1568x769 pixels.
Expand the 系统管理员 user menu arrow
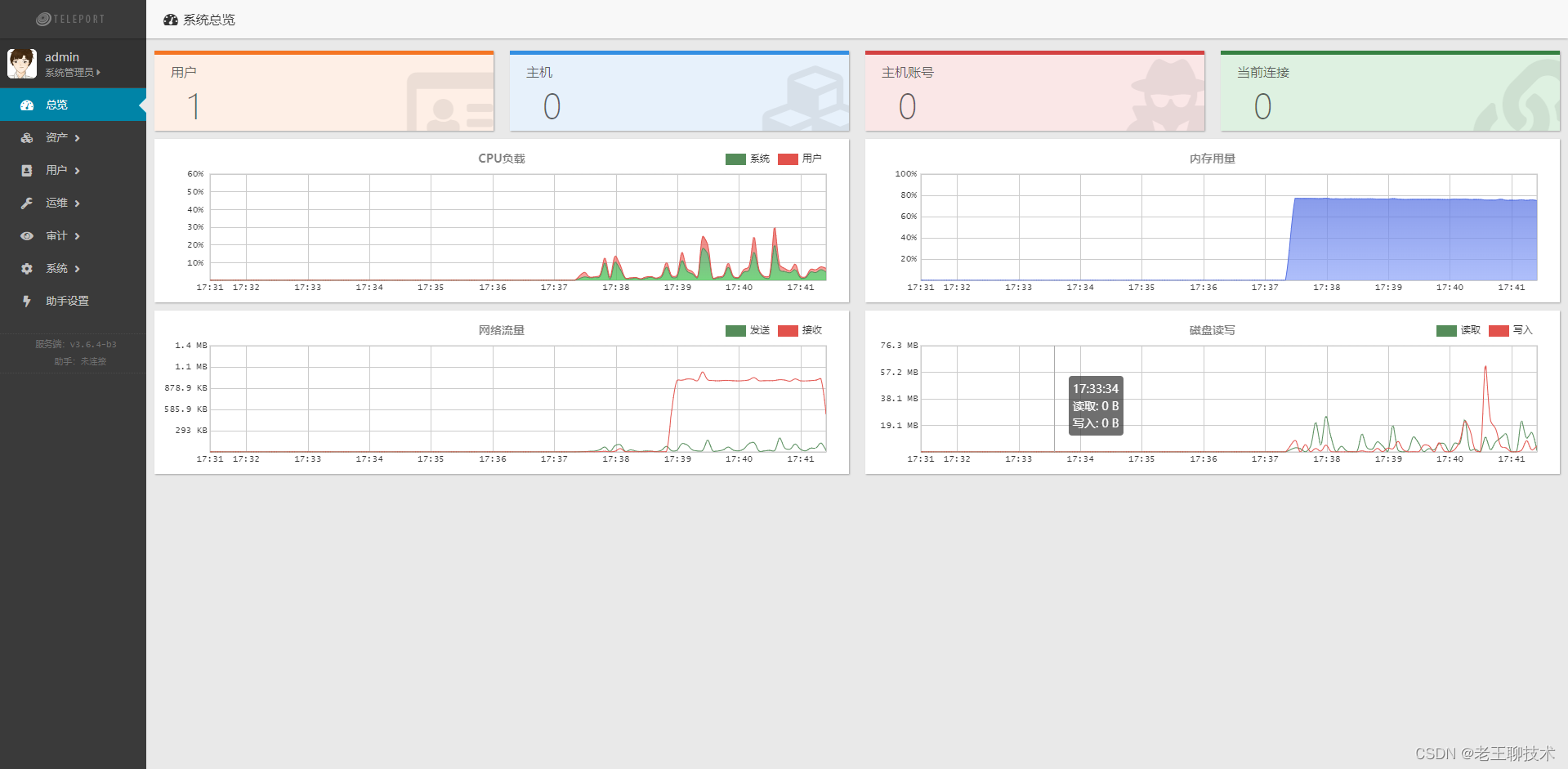[x=98, y=73]
